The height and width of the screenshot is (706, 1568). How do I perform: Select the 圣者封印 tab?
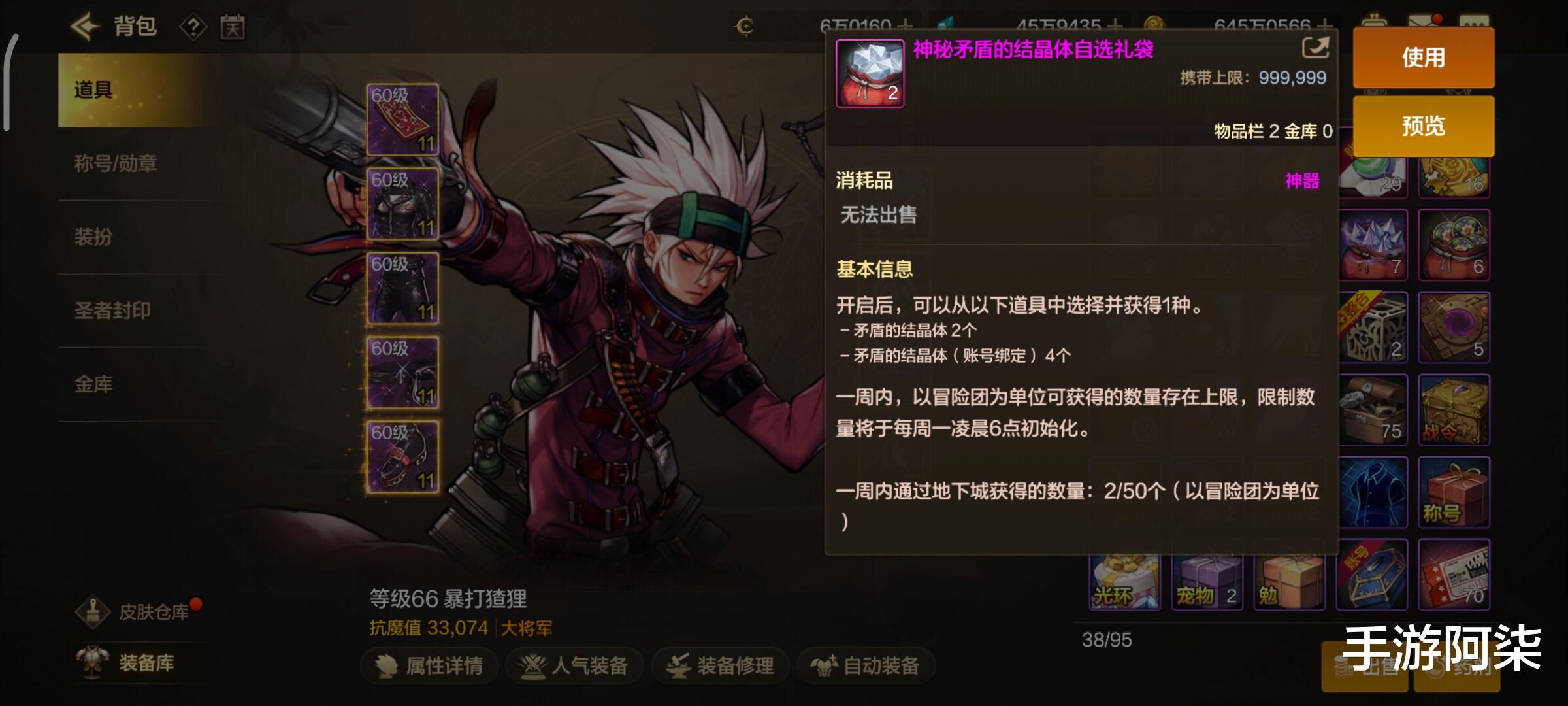coord(112,311)
